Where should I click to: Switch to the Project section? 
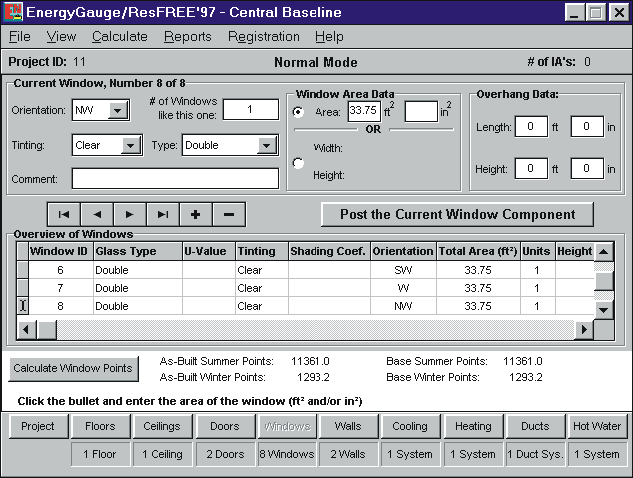(x=38, y=426)
